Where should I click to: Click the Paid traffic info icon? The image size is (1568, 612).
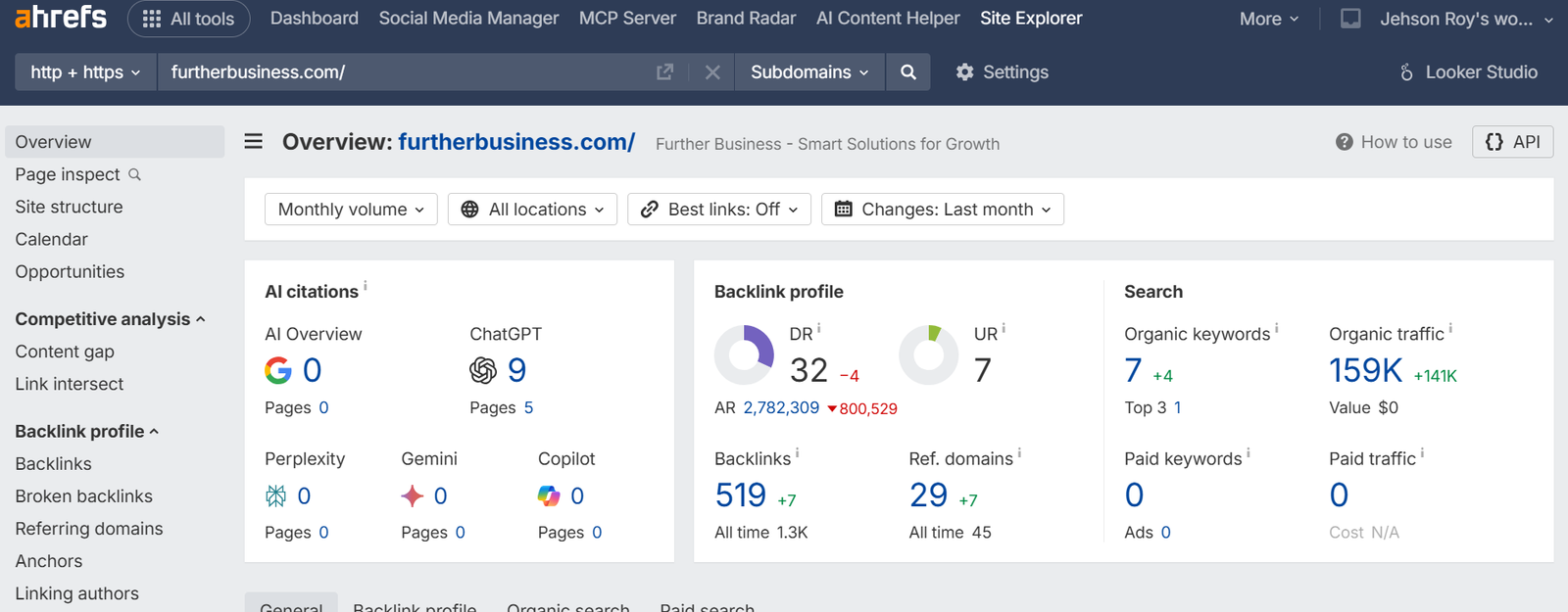(1423, 452)
